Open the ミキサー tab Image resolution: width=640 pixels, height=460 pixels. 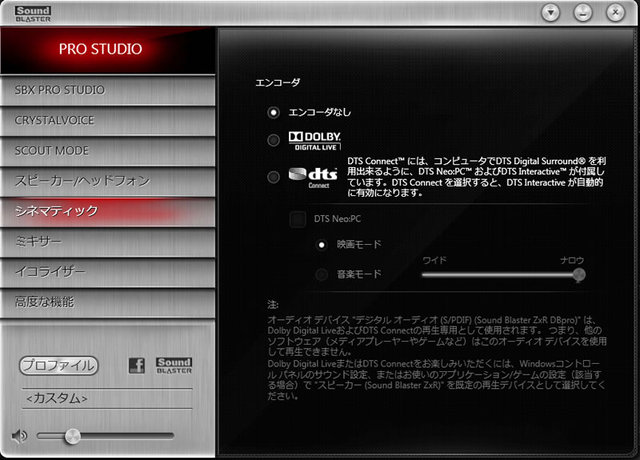point(108,242)
